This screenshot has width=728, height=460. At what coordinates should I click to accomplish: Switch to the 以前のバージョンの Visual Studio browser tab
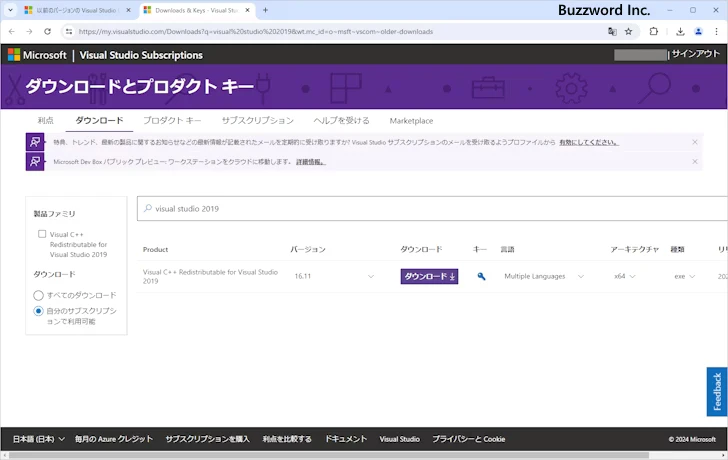tap(77, 10)
